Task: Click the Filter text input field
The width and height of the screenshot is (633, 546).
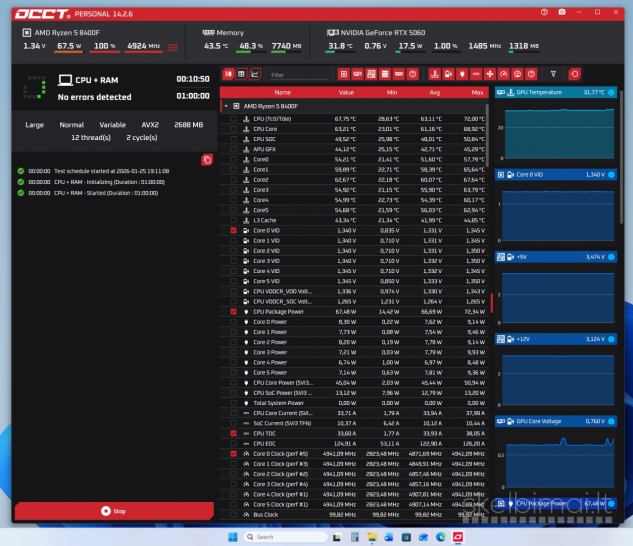Action: point(298,74)
